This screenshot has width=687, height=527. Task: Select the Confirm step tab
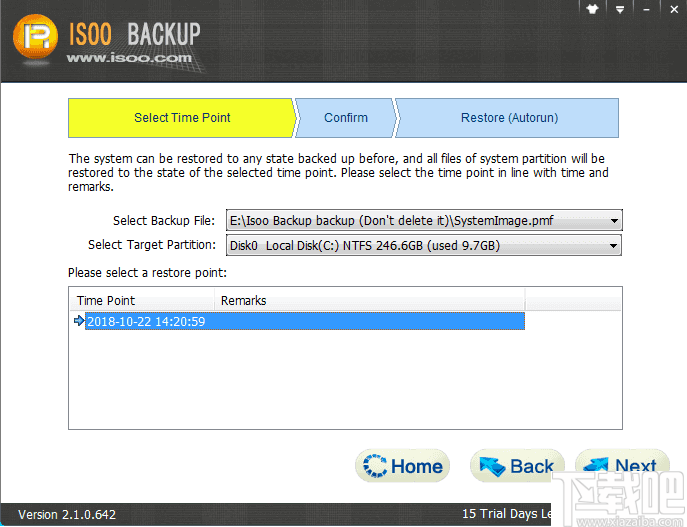346,118
